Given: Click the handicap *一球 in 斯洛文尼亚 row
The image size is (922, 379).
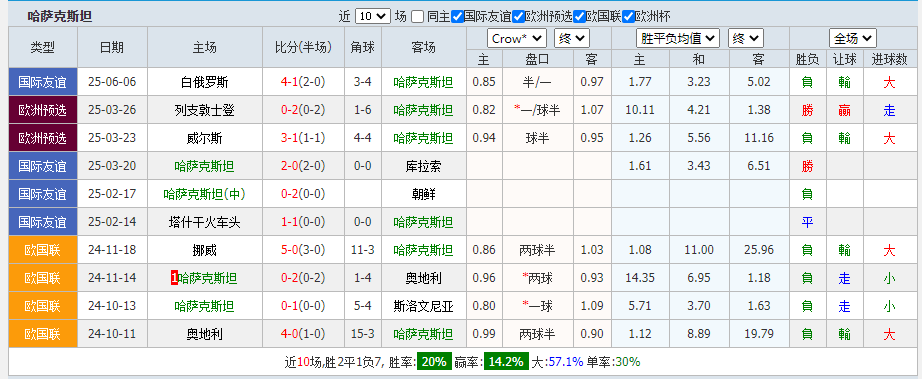Looking at the screenshot, I should pos(537,306).
